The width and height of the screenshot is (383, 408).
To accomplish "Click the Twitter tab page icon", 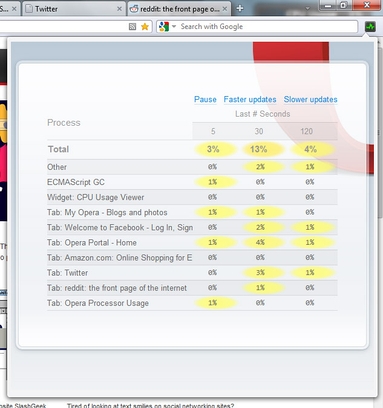I will tap(29, 9).
